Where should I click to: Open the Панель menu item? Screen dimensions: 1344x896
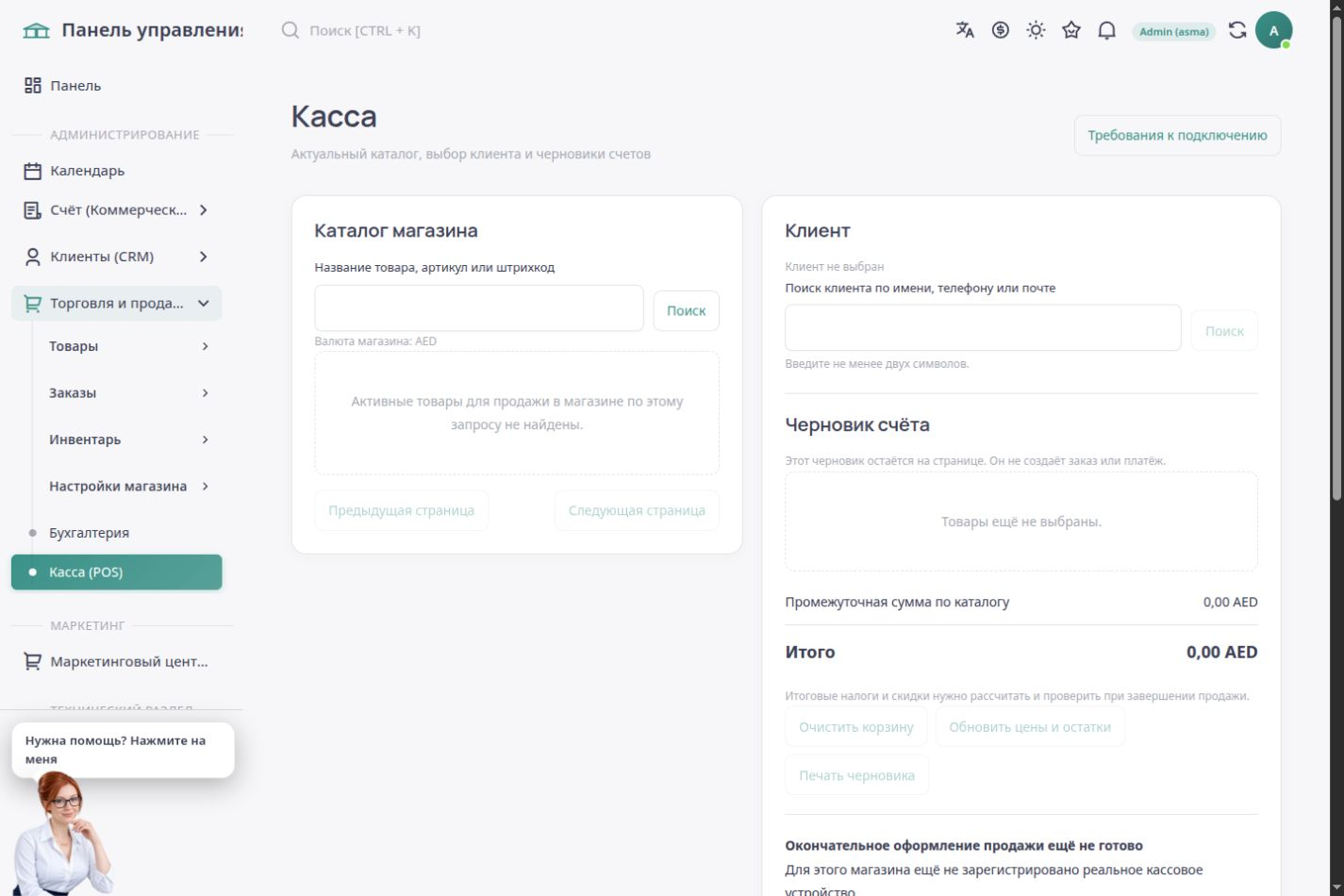pyautogui.click(x=117, y=86)
